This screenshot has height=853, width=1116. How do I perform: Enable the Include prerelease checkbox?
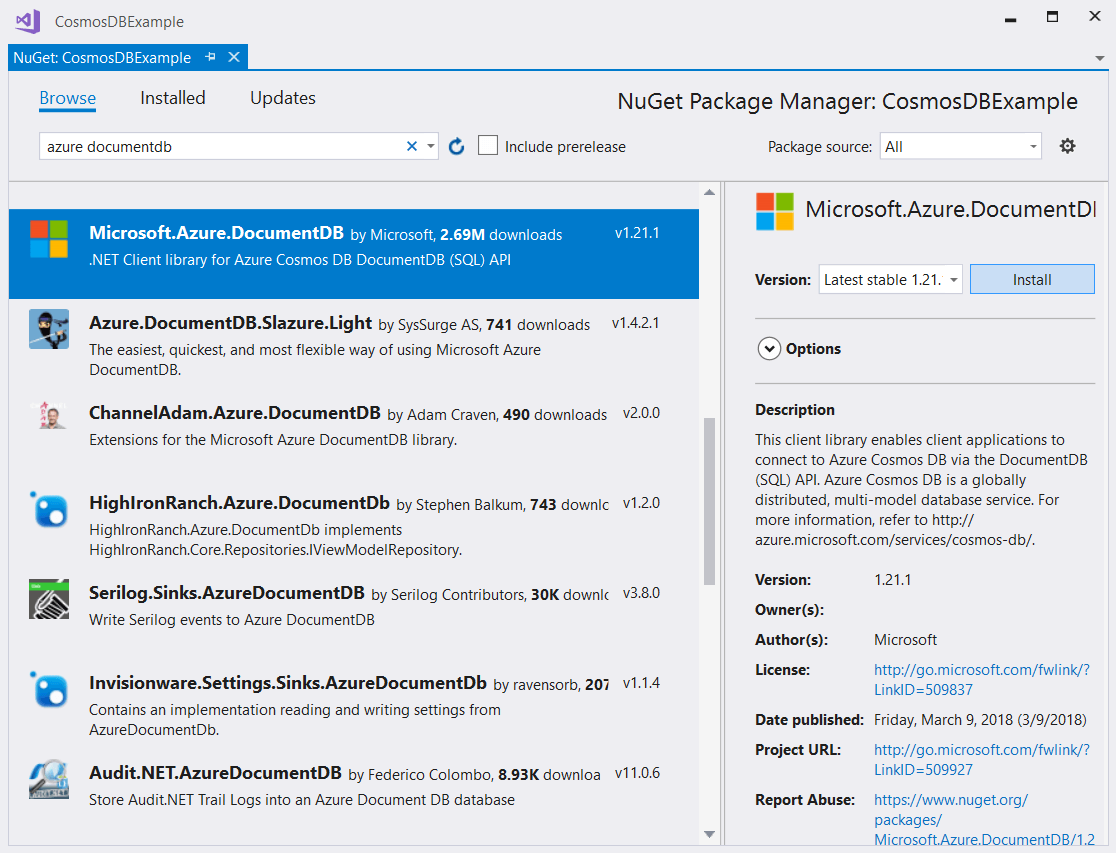pos(488,146)
